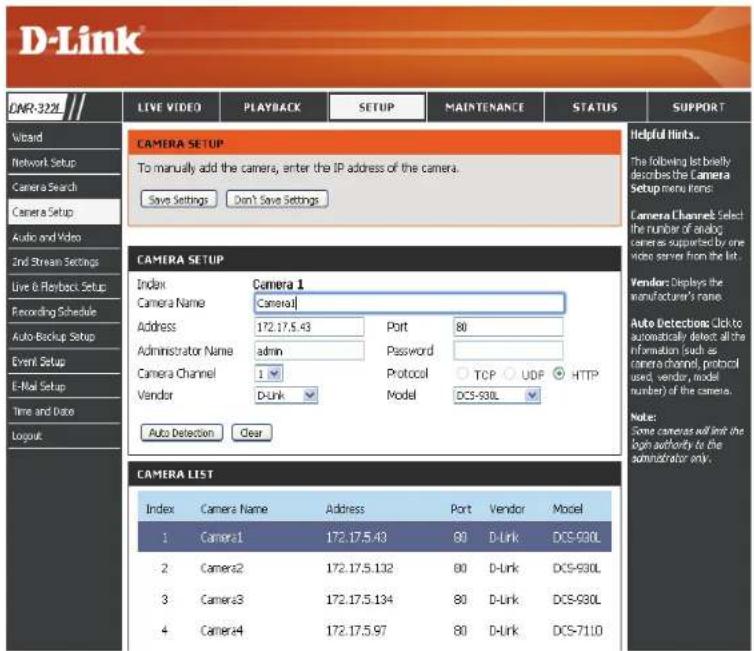Select the UDP protocol radio button
754x651 pixels.
510,374
